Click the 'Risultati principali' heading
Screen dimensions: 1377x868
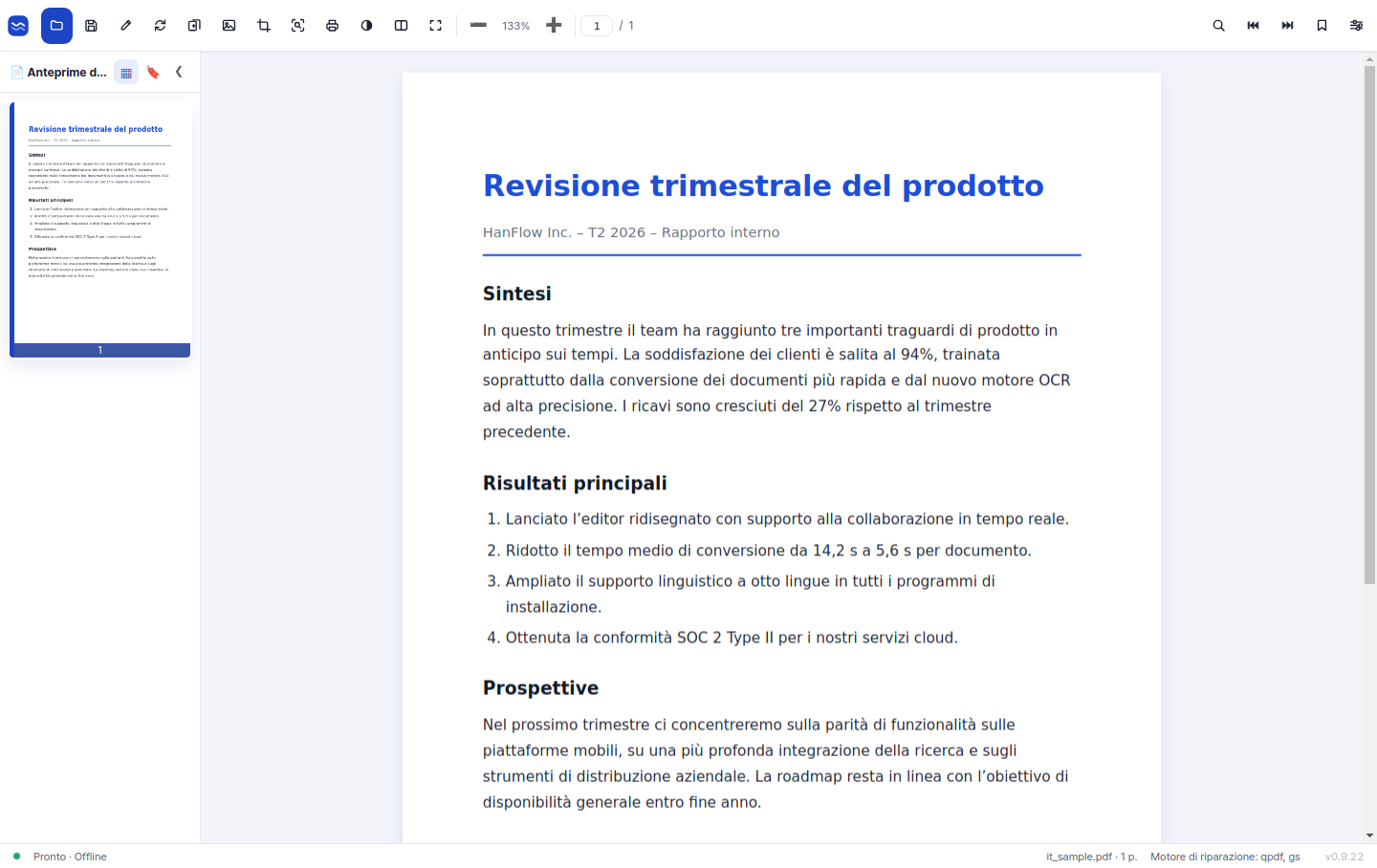[575, 483]
